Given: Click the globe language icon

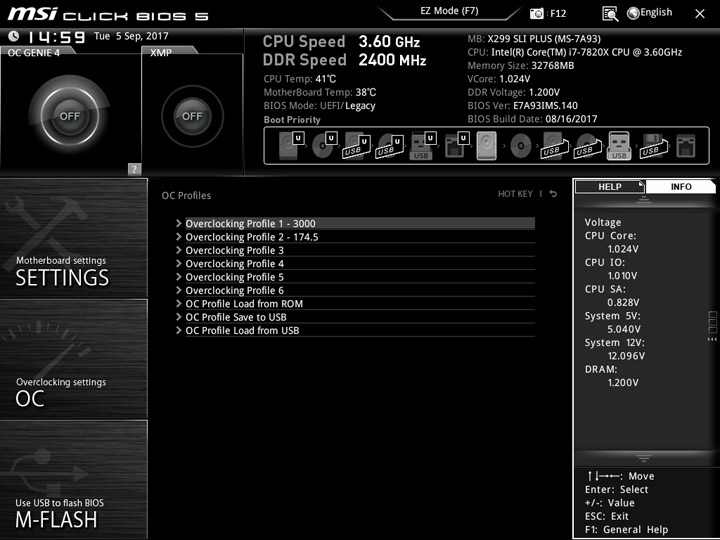Looking at the screenshot, I should pyautogui.click(x=633, y=13).
